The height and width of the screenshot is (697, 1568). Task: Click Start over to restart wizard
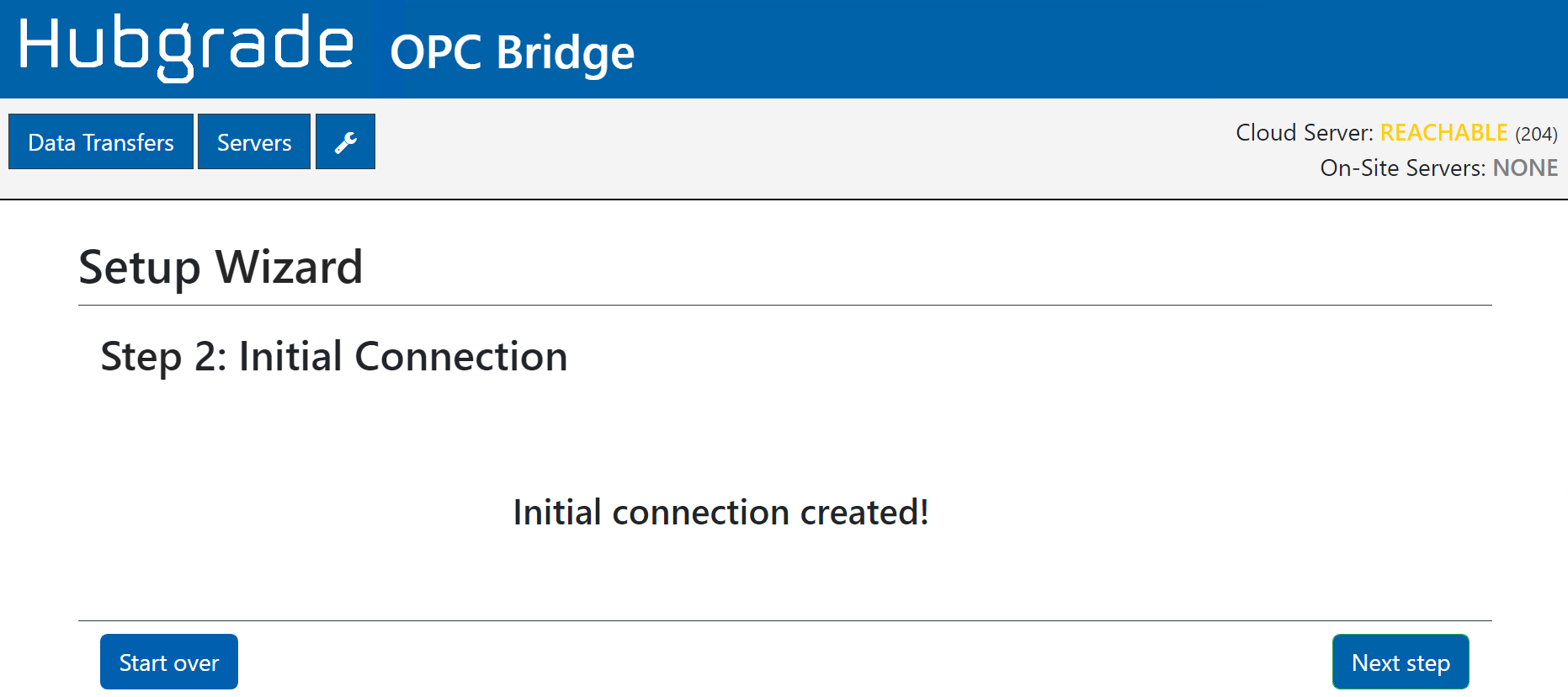click(x=169, y=662)
